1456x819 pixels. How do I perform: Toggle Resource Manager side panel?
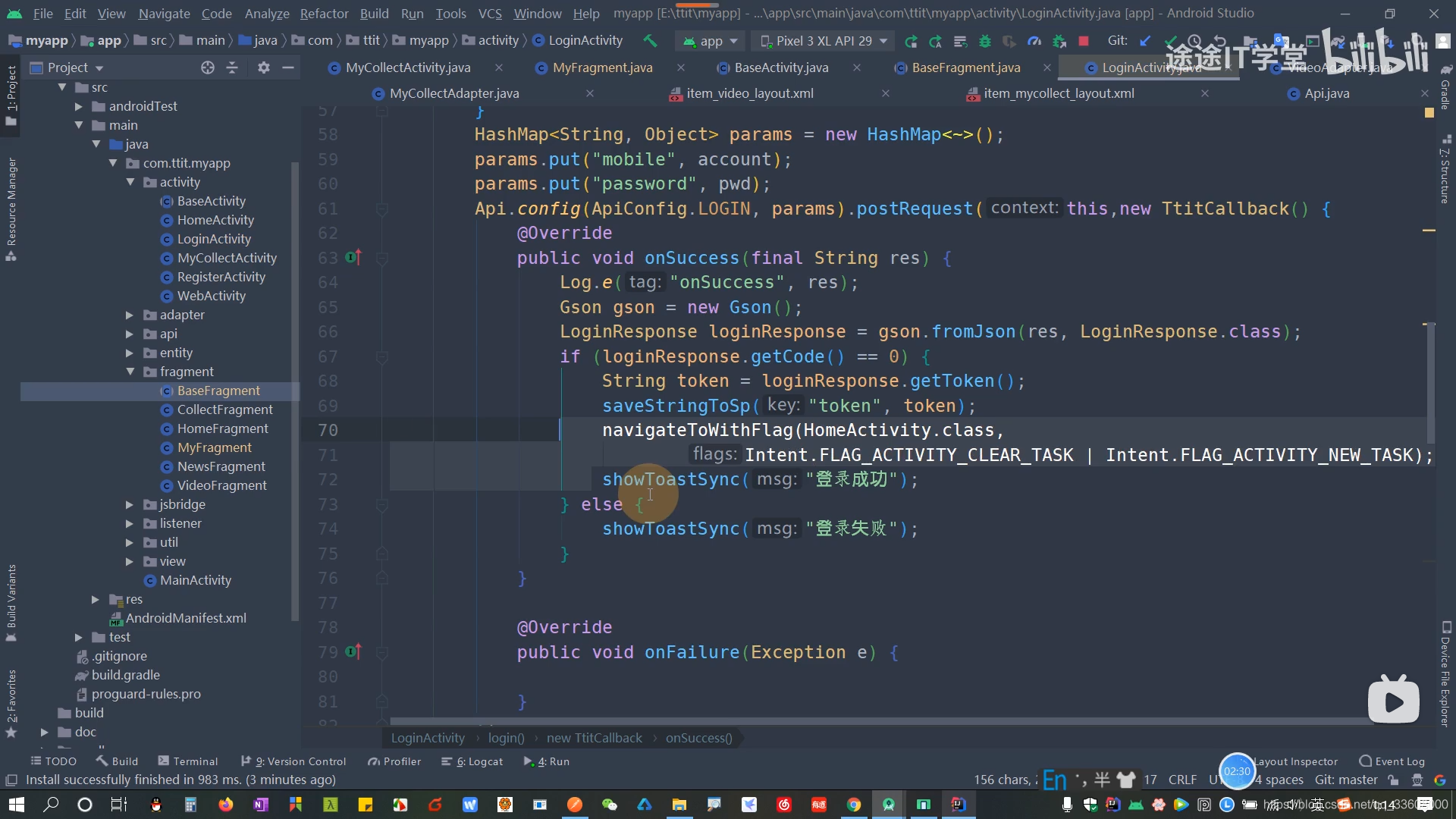(11, 209)
